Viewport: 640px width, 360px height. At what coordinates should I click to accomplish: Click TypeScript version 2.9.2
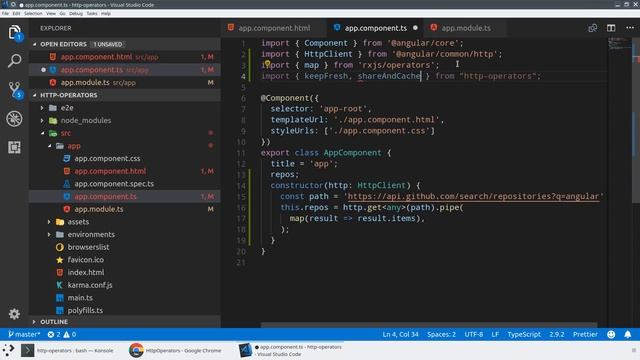coord(557,334)
